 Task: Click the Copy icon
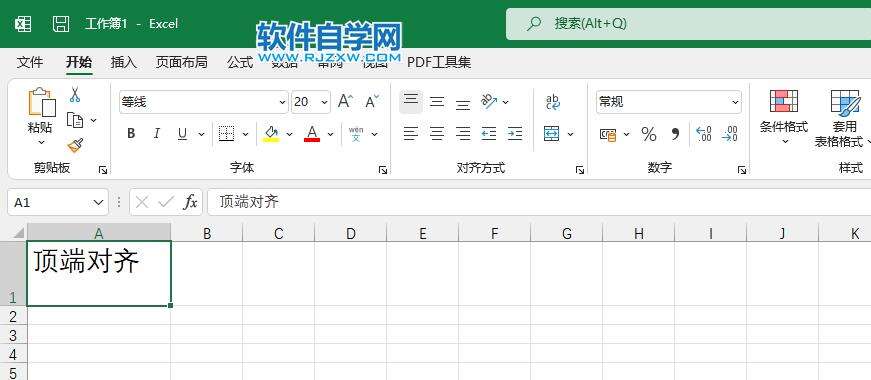(75, 120)
